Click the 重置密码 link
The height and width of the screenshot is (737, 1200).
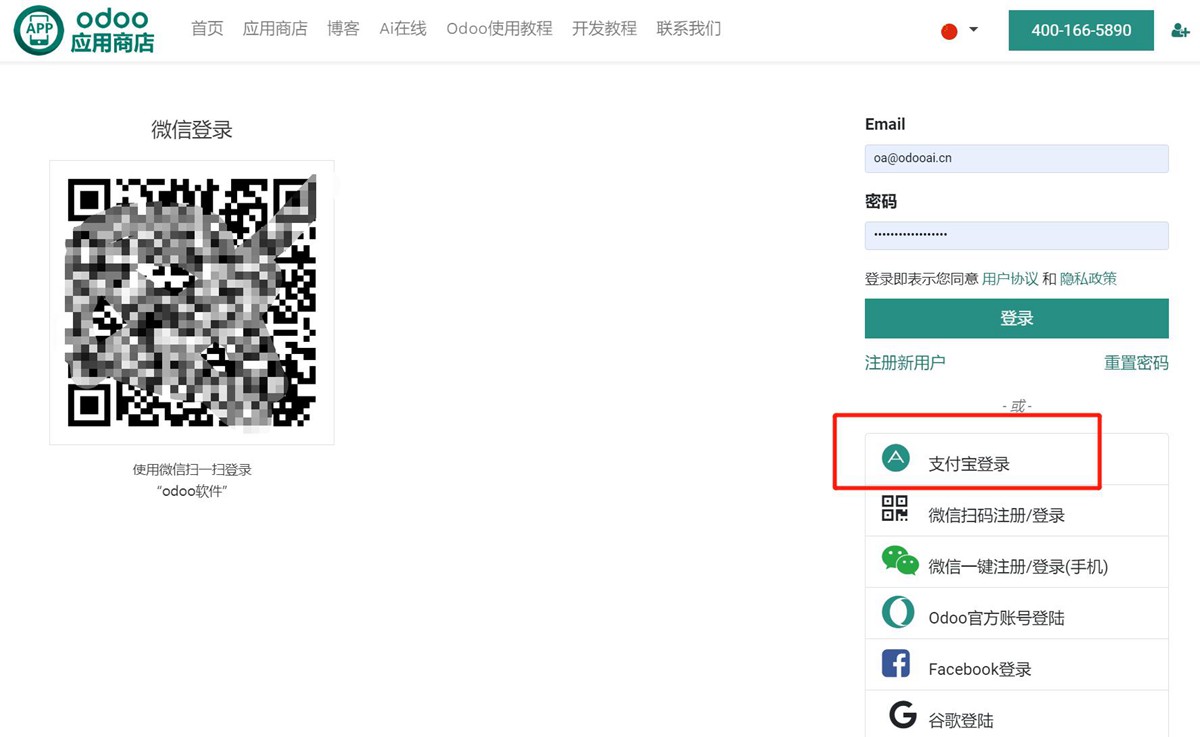click(1136, 362)
